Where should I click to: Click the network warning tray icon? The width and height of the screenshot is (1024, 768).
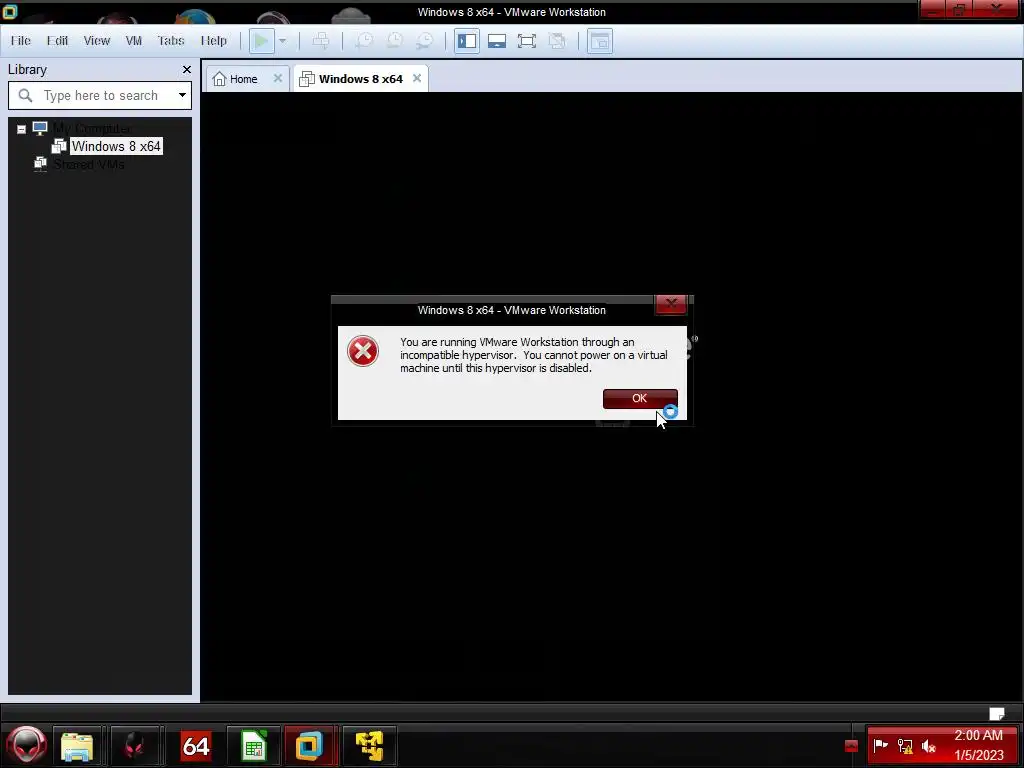(x=905, y=745)
